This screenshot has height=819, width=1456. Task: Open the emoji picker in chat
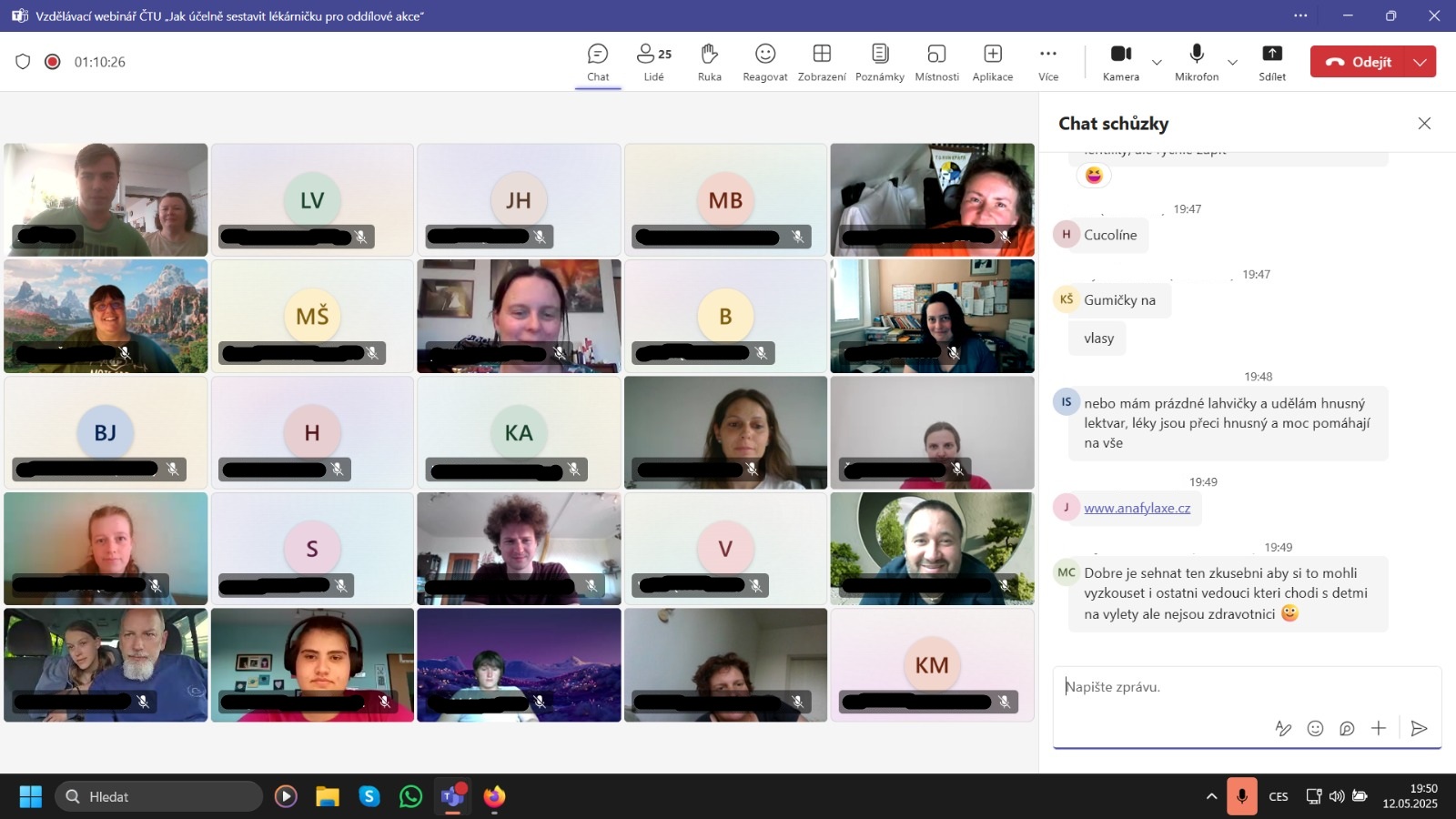pyautogui.click(x=1315, y=728)
